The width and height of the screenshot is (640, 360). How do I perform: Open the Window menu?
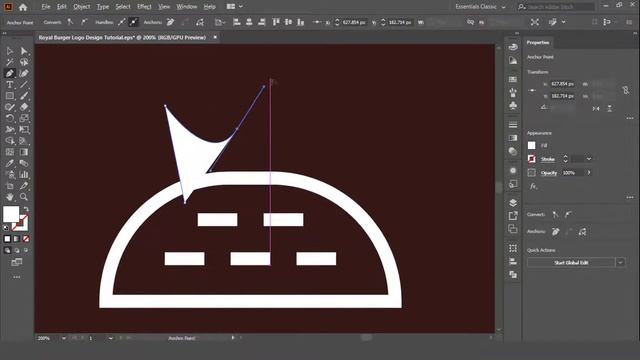click(x=187, y=7)
